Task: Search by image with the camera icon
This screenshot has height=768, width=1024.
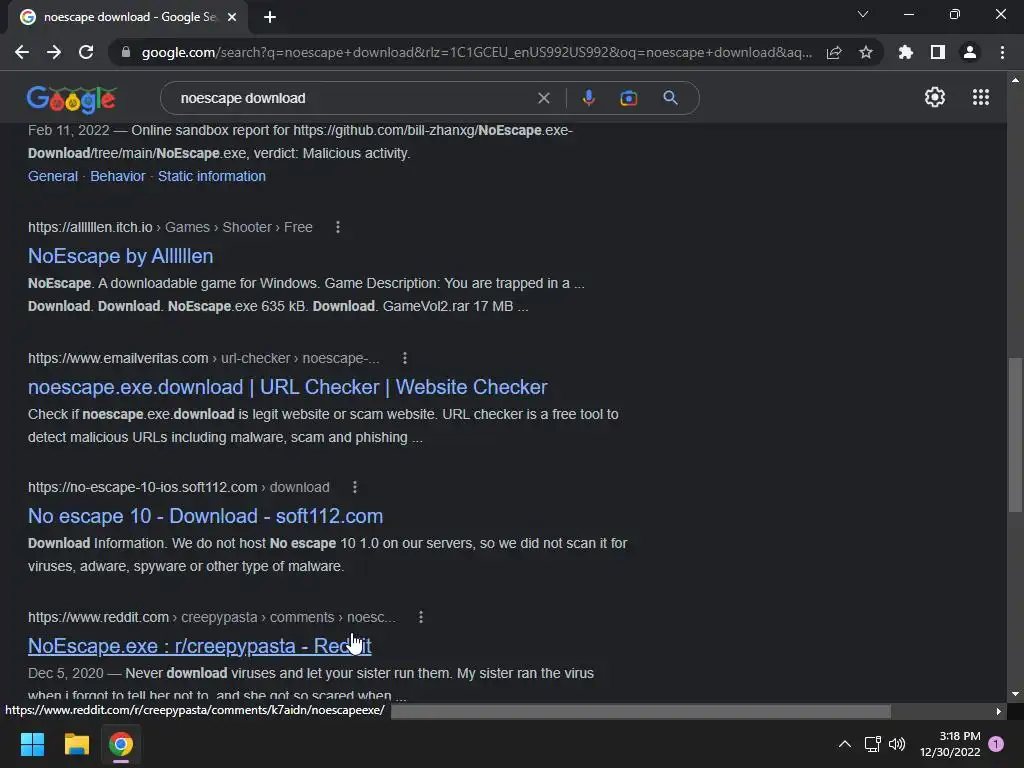Action: point(628,98)
